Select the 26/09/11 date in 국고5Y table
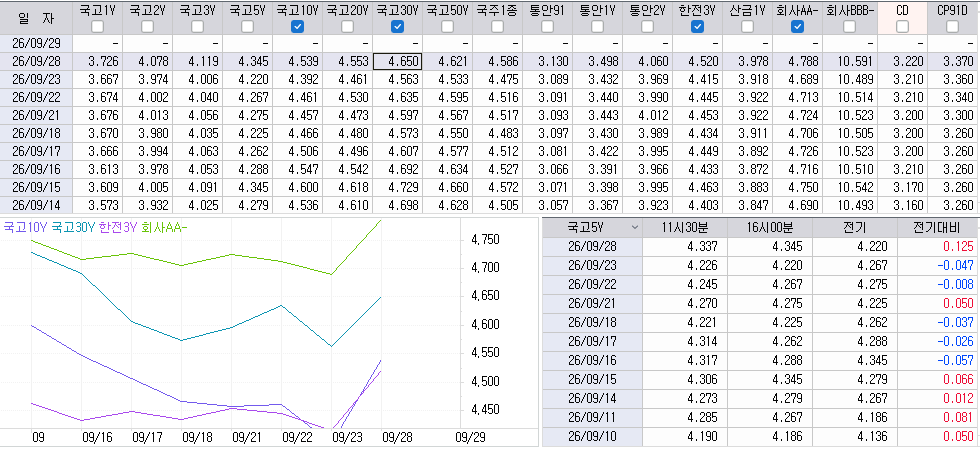Viewport: 980px width, 449px height. (591, 418)
